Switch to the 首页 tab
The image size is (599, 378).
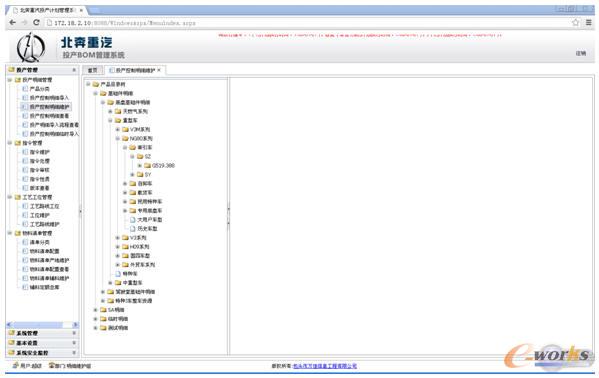(x=92, y=70)
